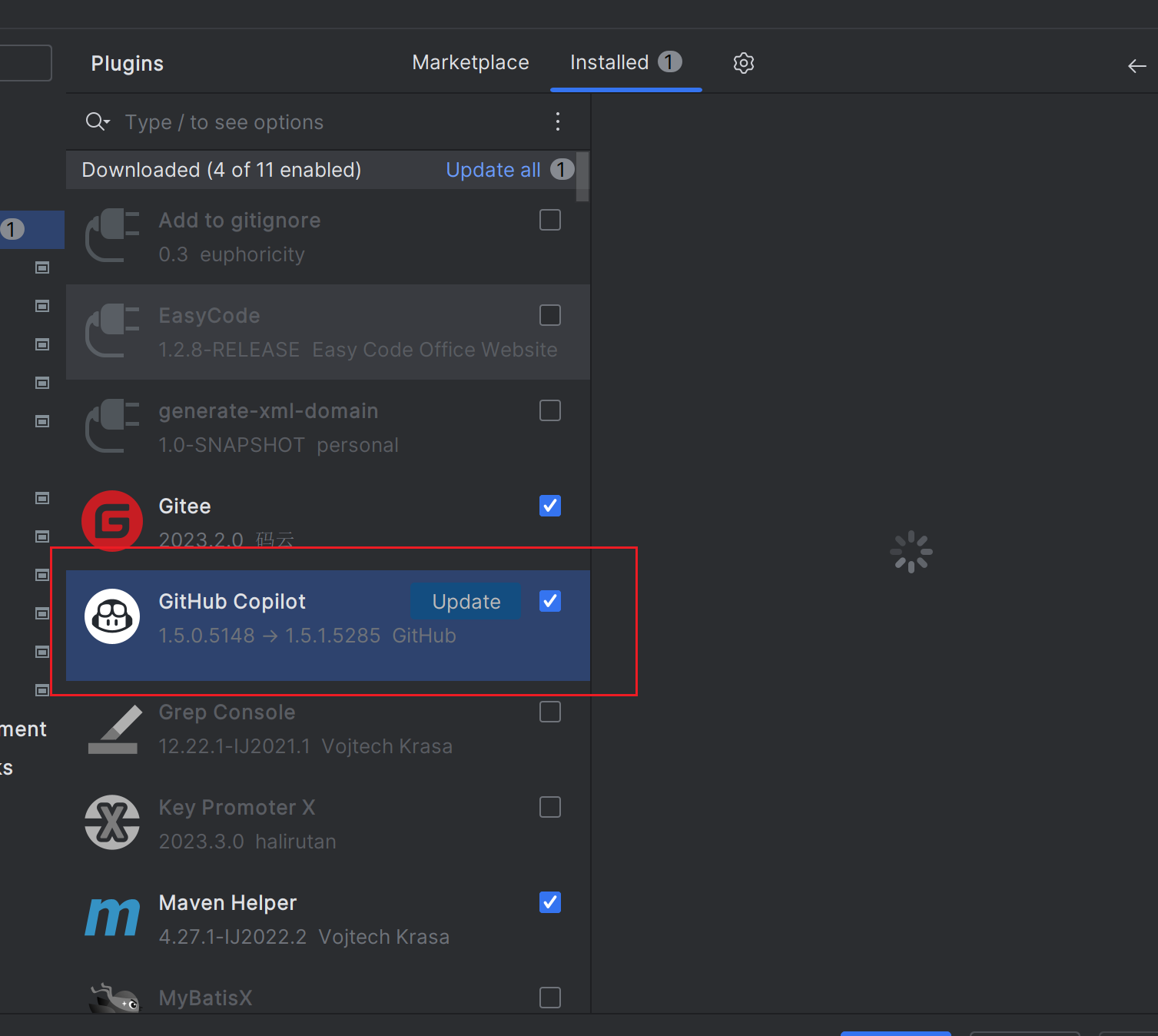Viewport: 1158px width, 1036px height.
Task: Switch to the Marketplace tab
Action: coord(470,62)
